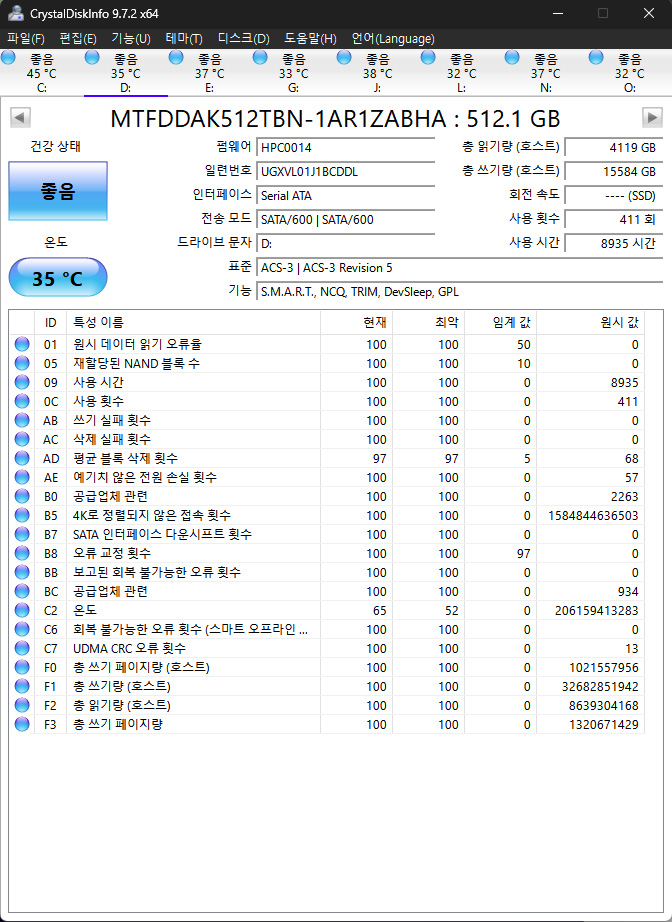Open the 테마(T) menu
The image size is (672, 922).
(x=184, y=39)
